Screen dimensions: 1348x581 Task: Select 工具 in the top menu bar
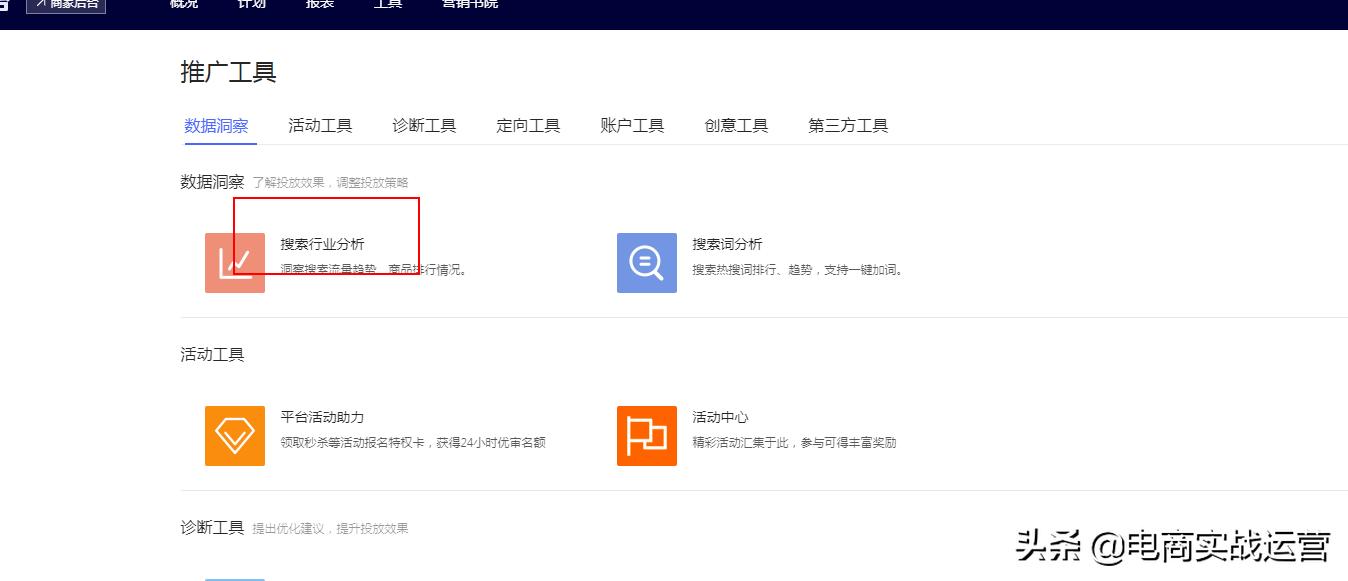[x=388, y=5]
